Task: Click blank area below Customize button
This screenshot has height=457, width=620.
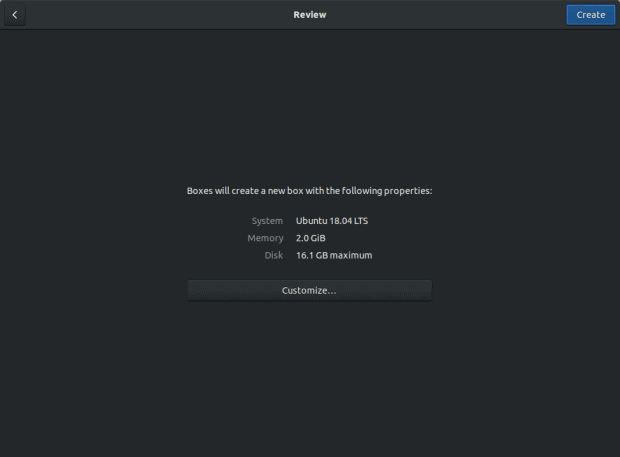Action: pyautogui.click(x=309, y=380)
